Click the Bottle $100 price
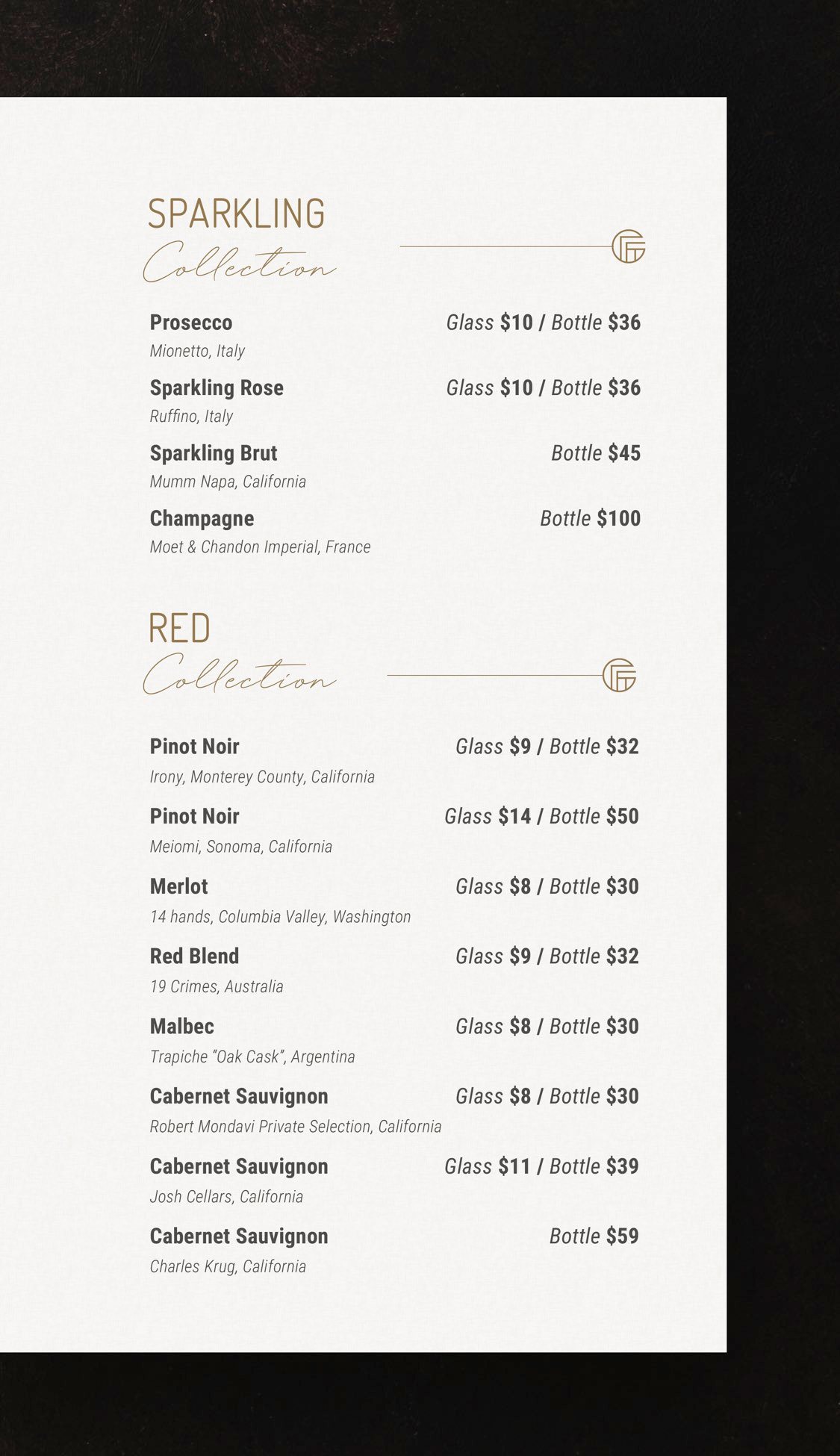The height and width of the screenshot is (1456, 840). point(590,518)
